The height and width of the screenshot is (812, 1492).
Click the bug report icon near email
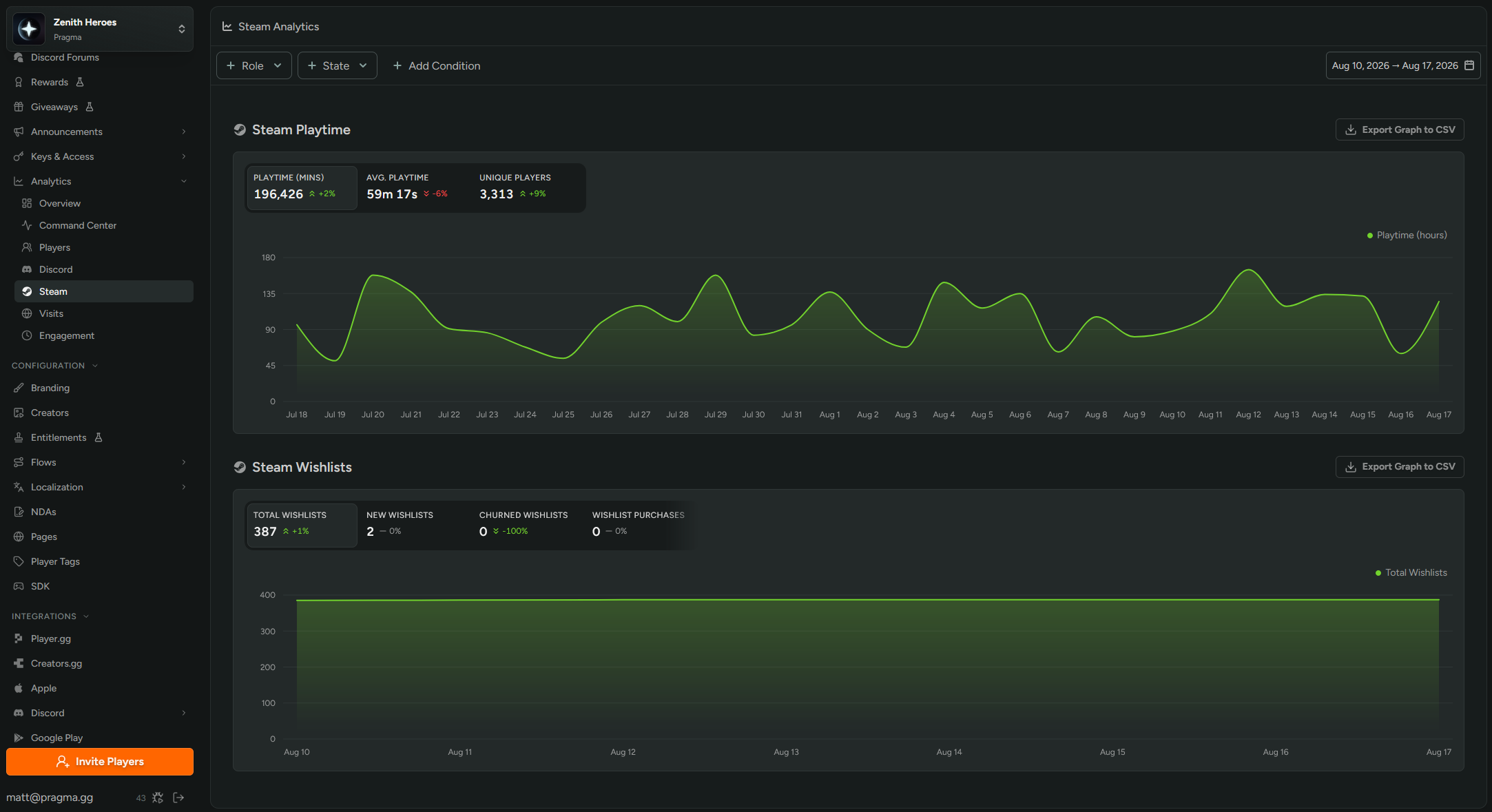158,798
